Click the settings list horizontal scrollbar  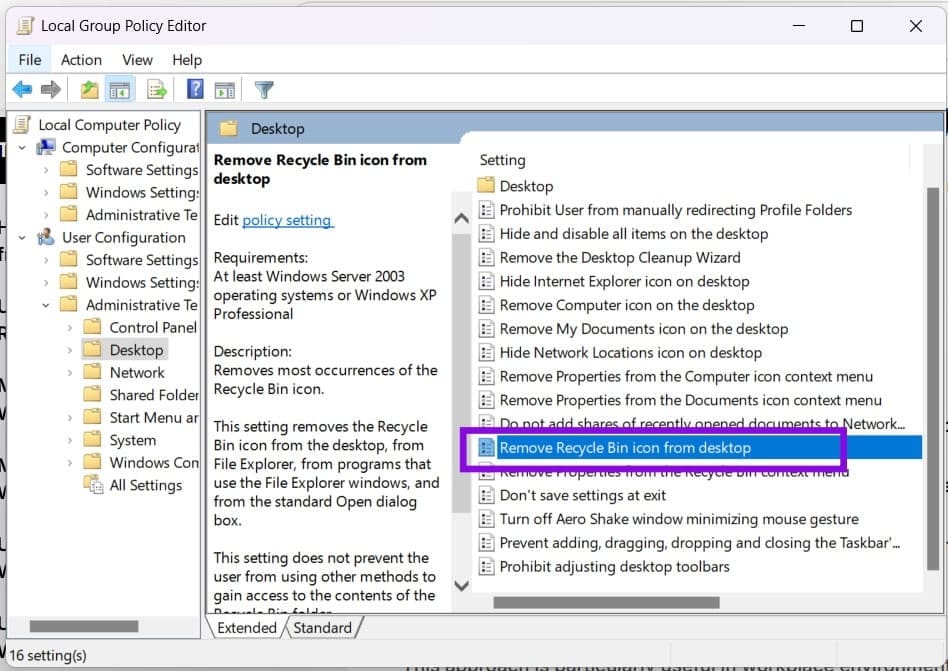(606, 602)
